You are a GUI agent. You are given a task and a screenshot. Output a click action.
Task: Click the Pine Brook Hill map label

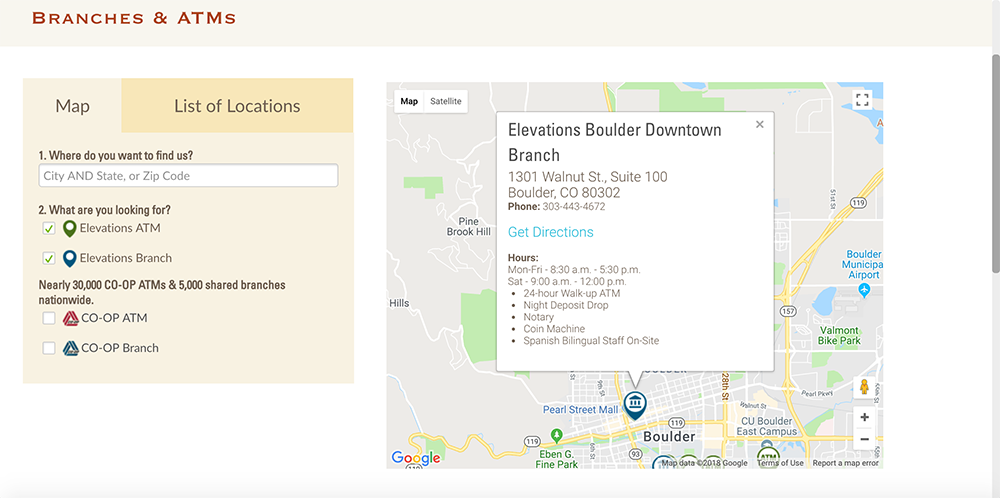pyautogui.click(x=469, y=226)
